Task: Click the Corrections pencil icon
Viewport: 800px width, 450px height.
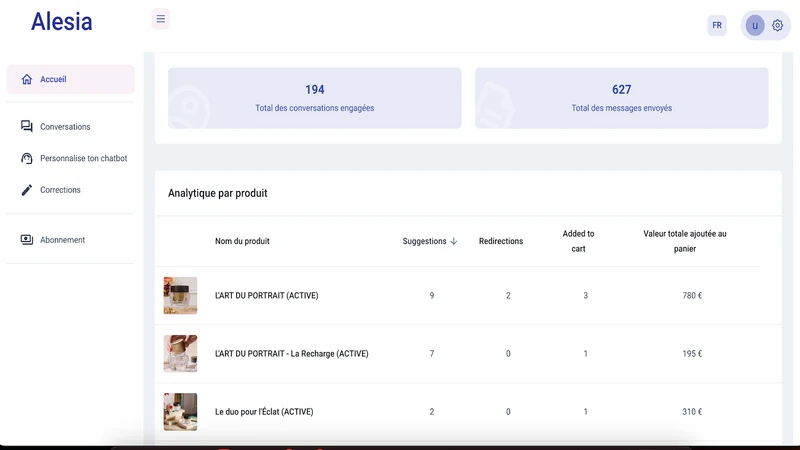Action: [x=27, y=190]
